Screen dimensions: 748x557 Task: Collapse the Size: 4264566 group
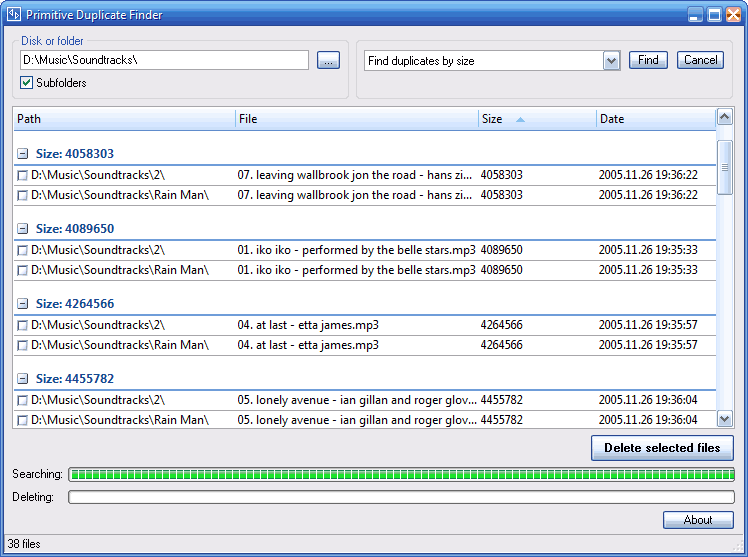coord(22,304)
